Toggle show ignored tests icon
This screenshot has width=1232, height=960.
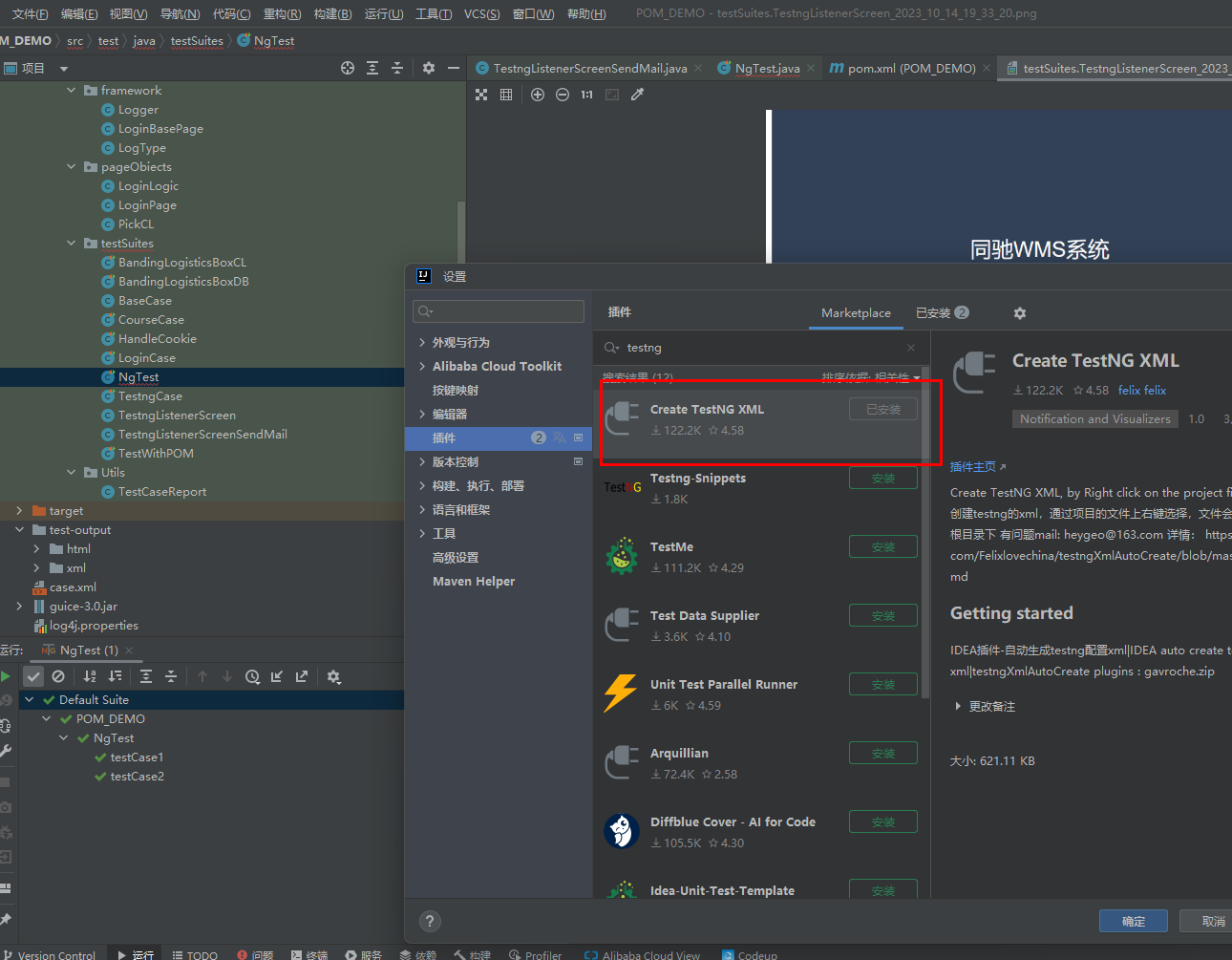[58, 676]
